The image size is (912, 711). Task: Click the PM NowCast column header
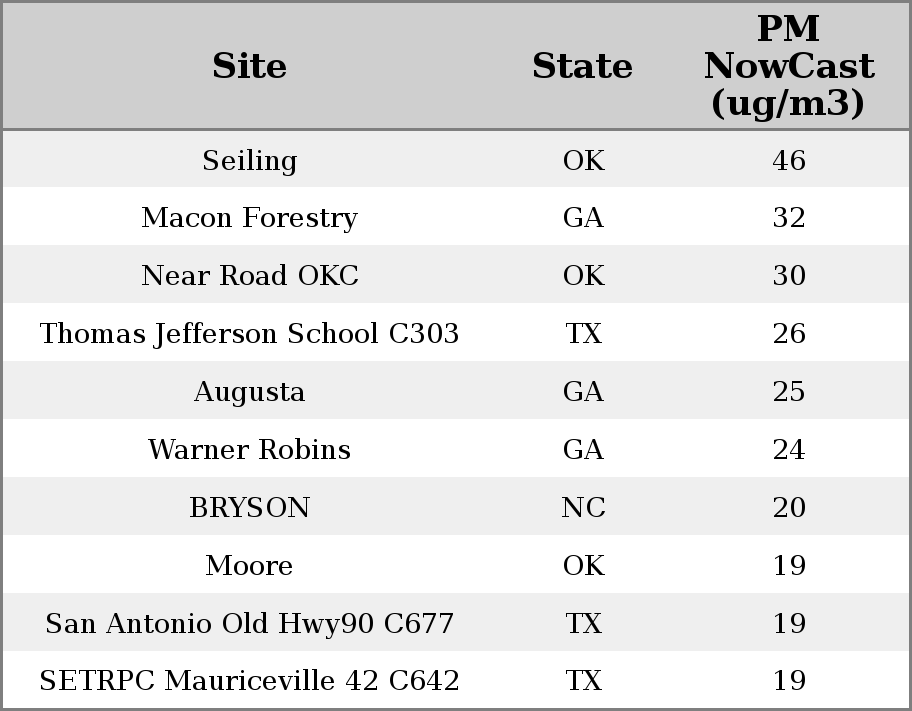coord(788,66)
